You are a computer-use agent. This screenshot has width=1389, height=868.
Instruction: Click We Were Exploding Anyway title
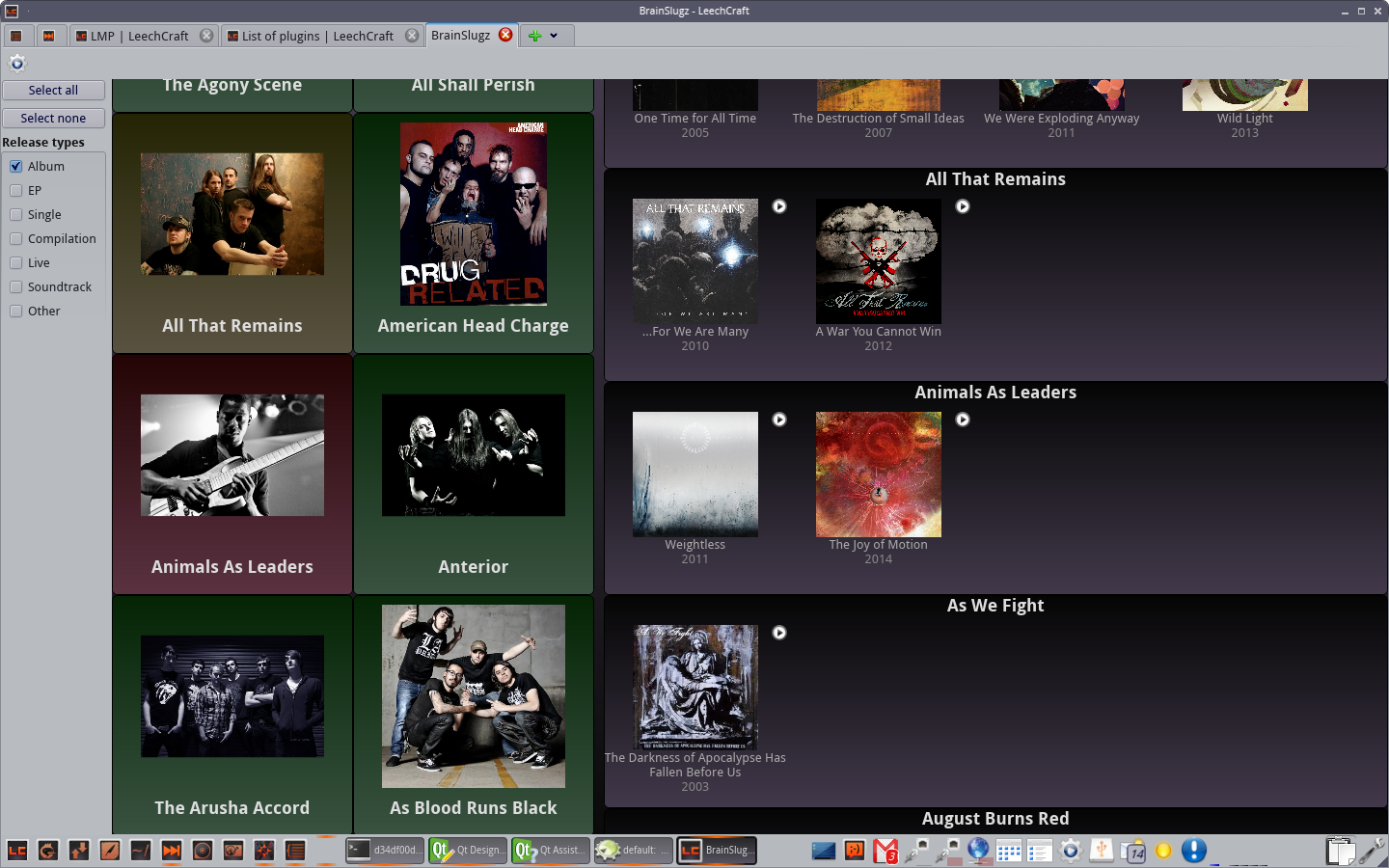1062,119
